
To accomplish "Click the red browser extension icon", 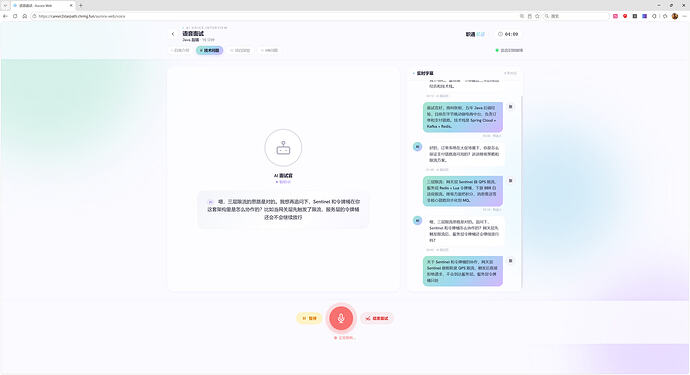I will coord(625,16).
